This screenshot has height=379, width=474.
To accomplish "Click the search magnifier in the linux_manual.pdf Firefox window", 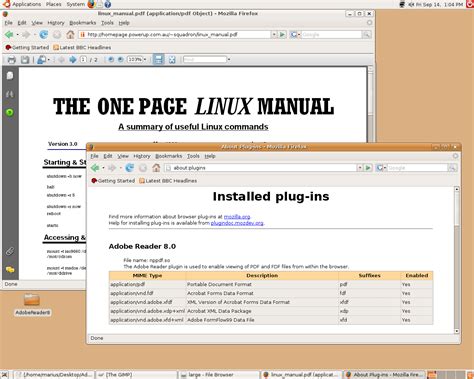I will click(366, 34).
